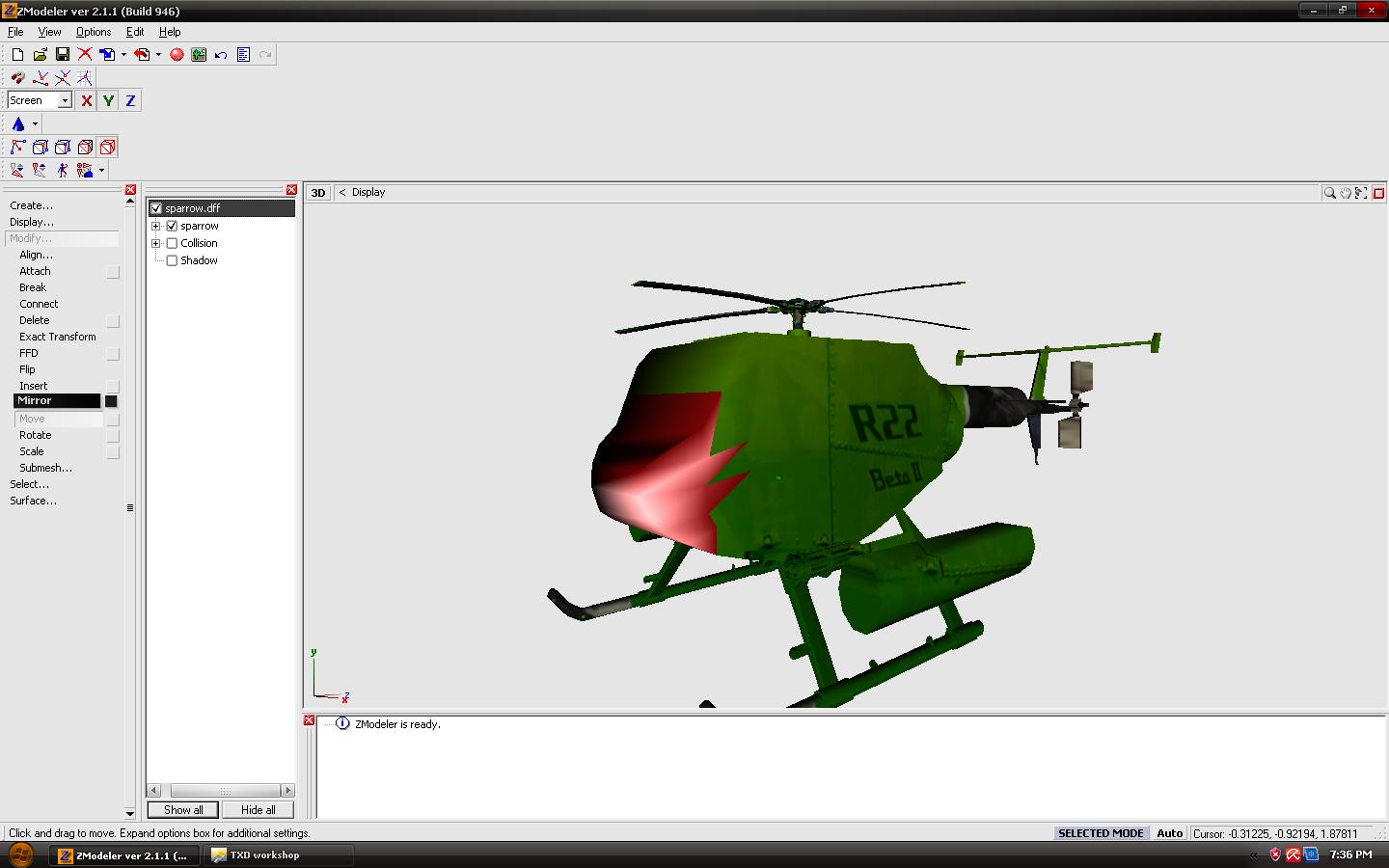The width and height of the screenshot is (1389, 868).
Task: Open the Options menu
Action: (x=94, y=32)
